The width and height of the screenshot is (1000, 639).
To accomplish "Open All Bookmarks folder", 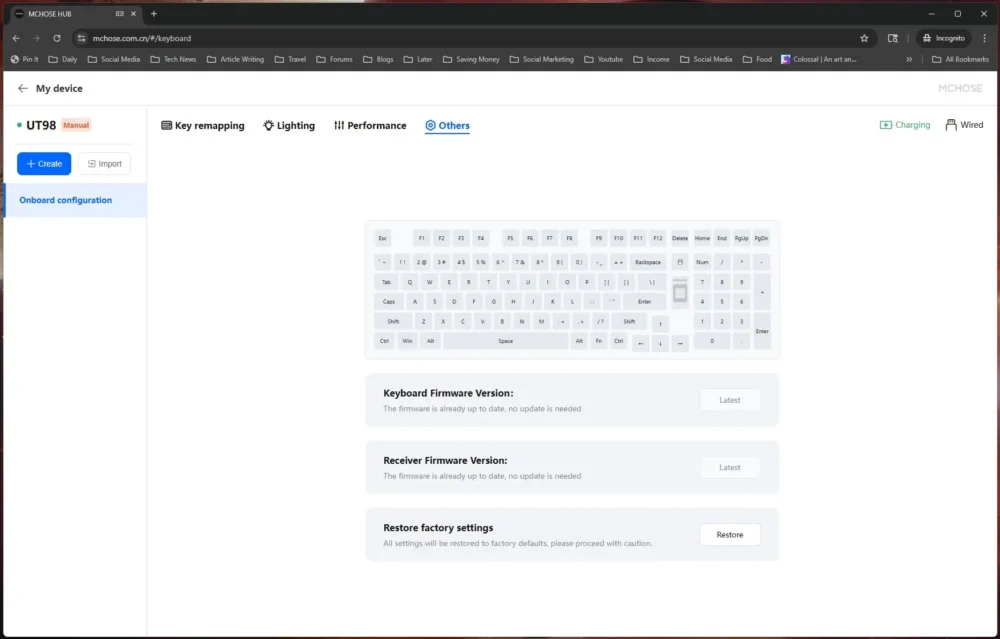I will 960,59.
